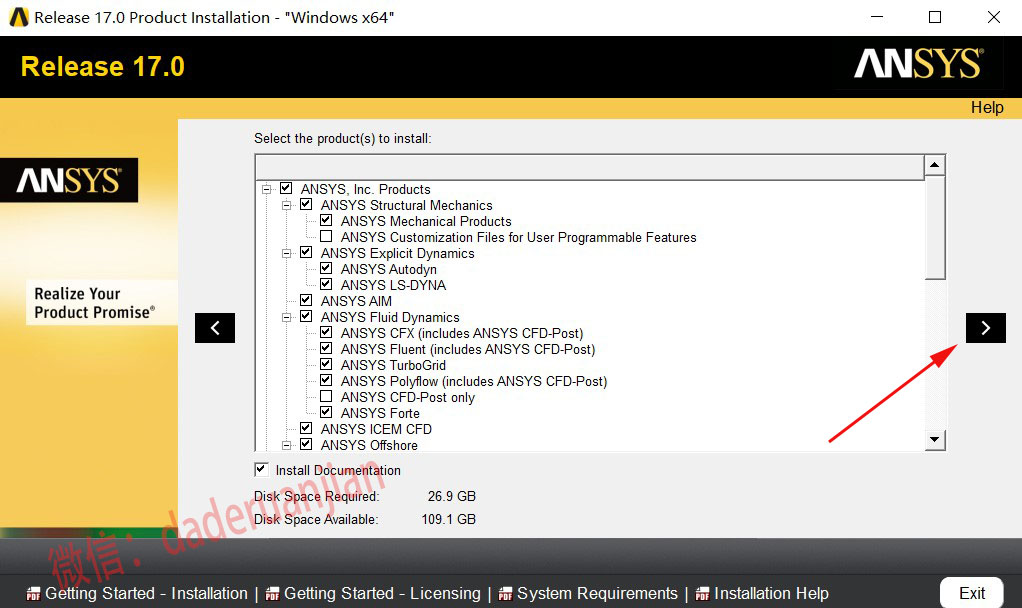Toggle ANSYS Explicit Dynamics checkbox

click(x=306, y=252)
